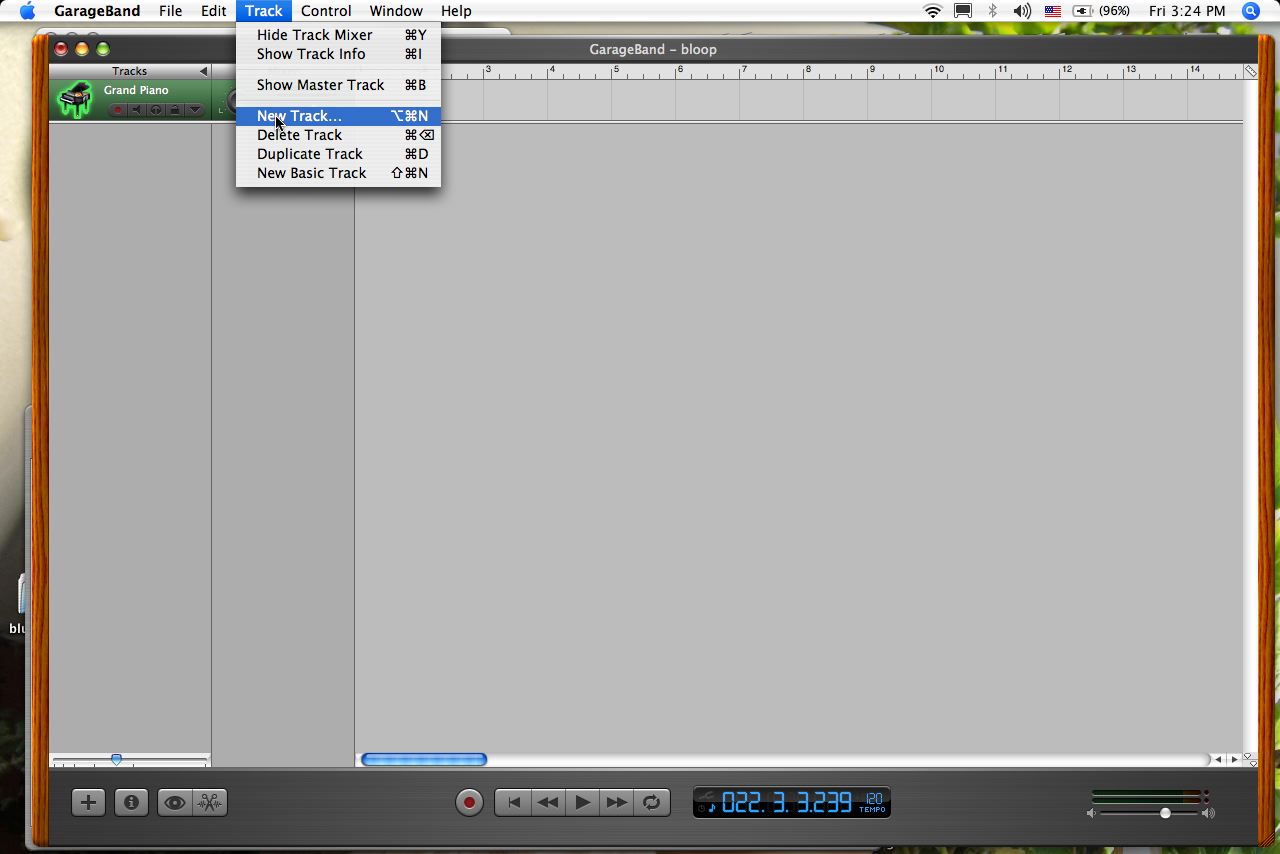Collapse the Tracks header arrow

203,71
